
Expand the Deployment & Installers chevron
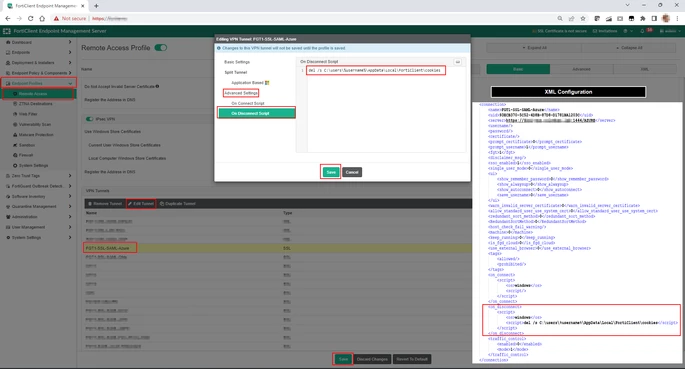tap(70, 62)
